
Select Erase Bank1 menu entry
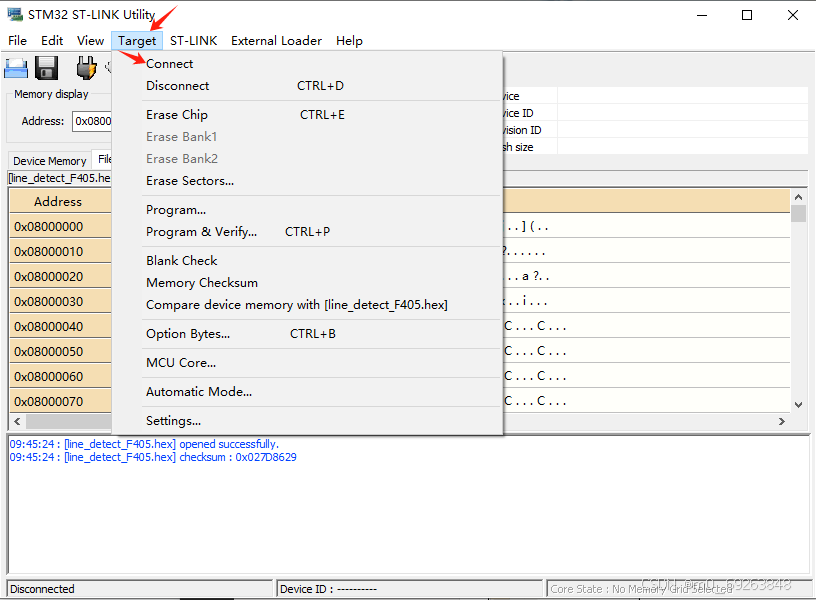(307, 137)
